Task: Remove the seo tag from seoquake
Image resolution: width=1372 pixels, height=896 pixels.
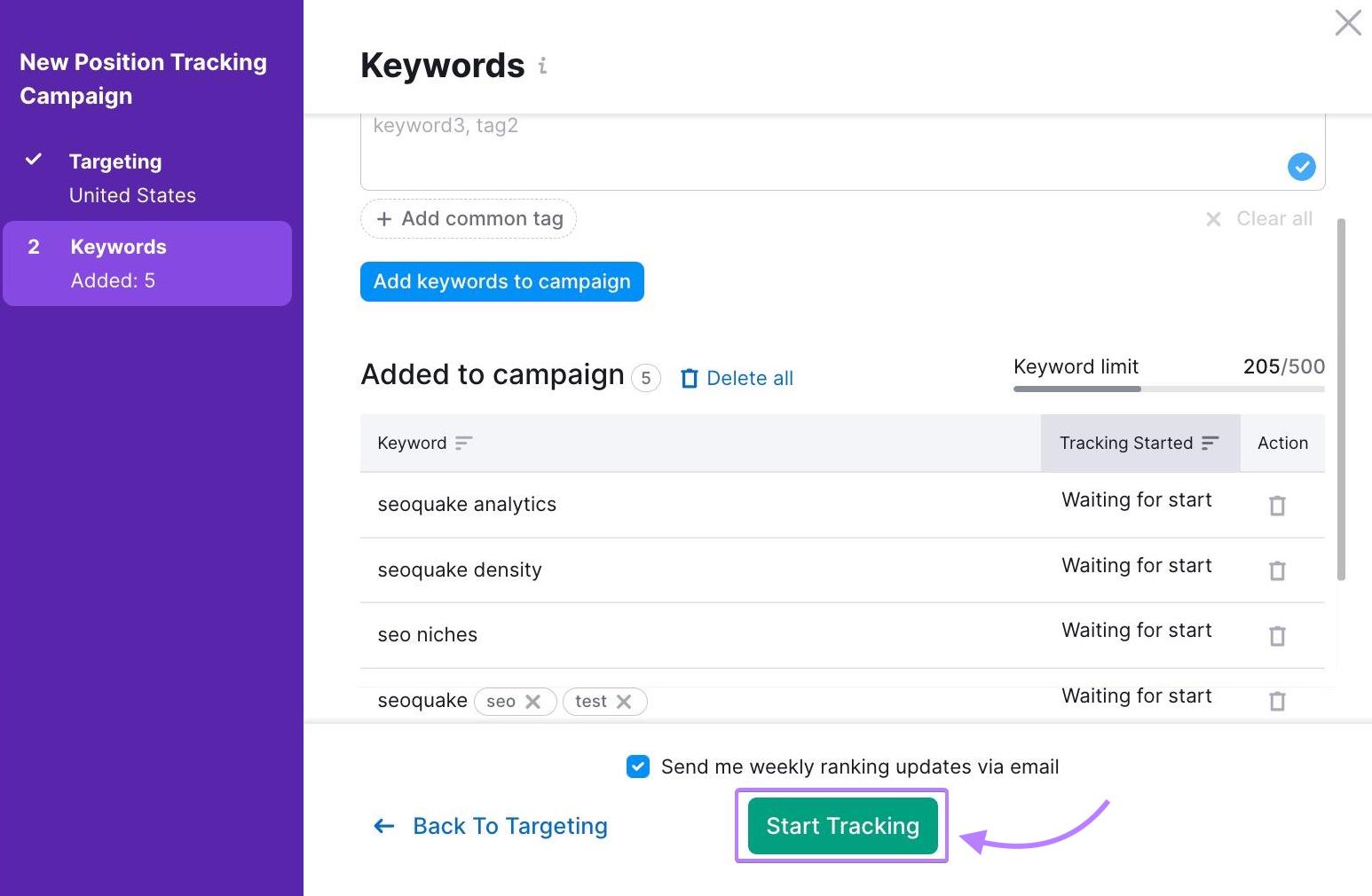Action: pyautogui.click(x=532, y=702)
